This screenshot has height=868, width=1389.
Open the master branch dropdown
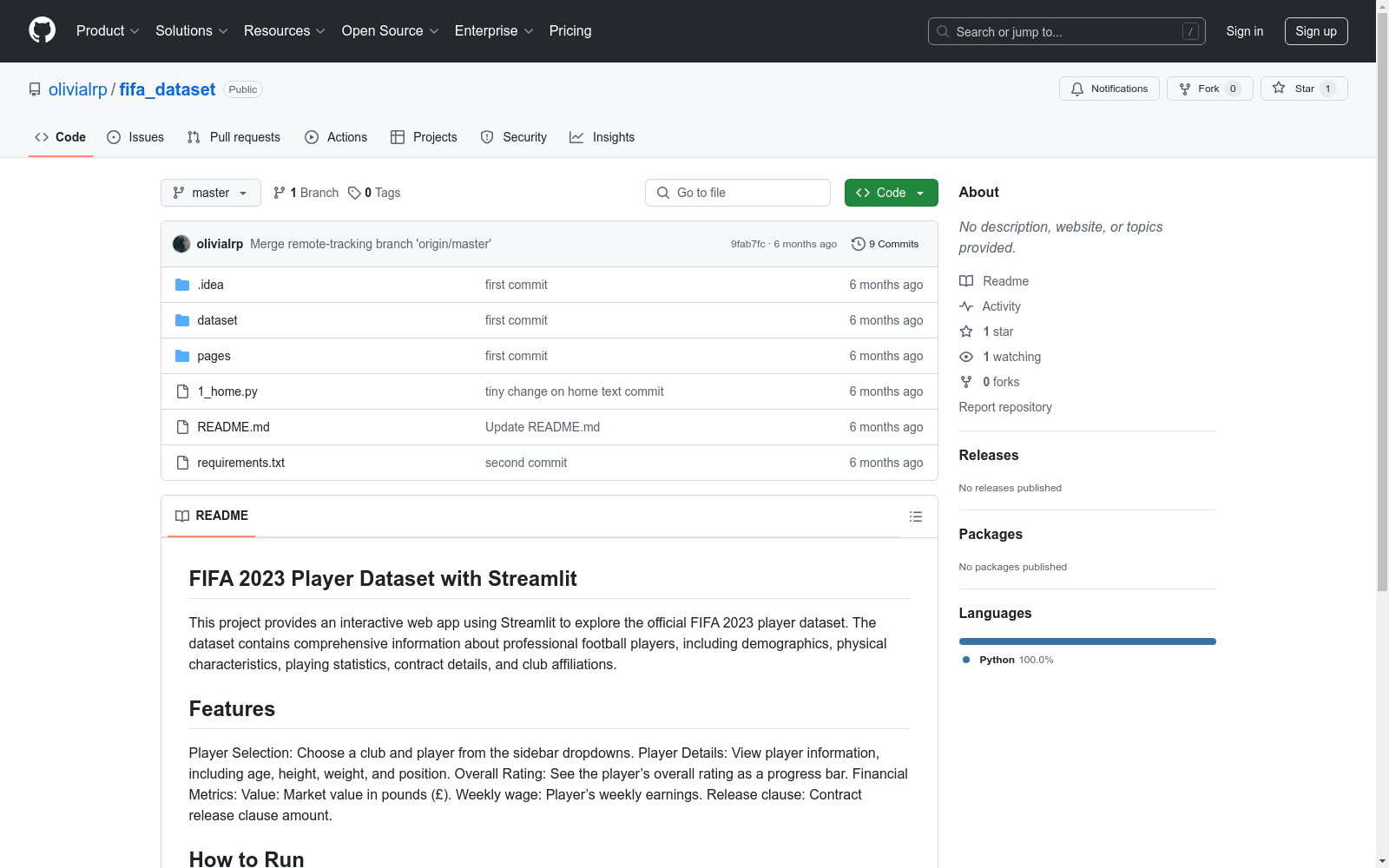(x=211, y=193)
